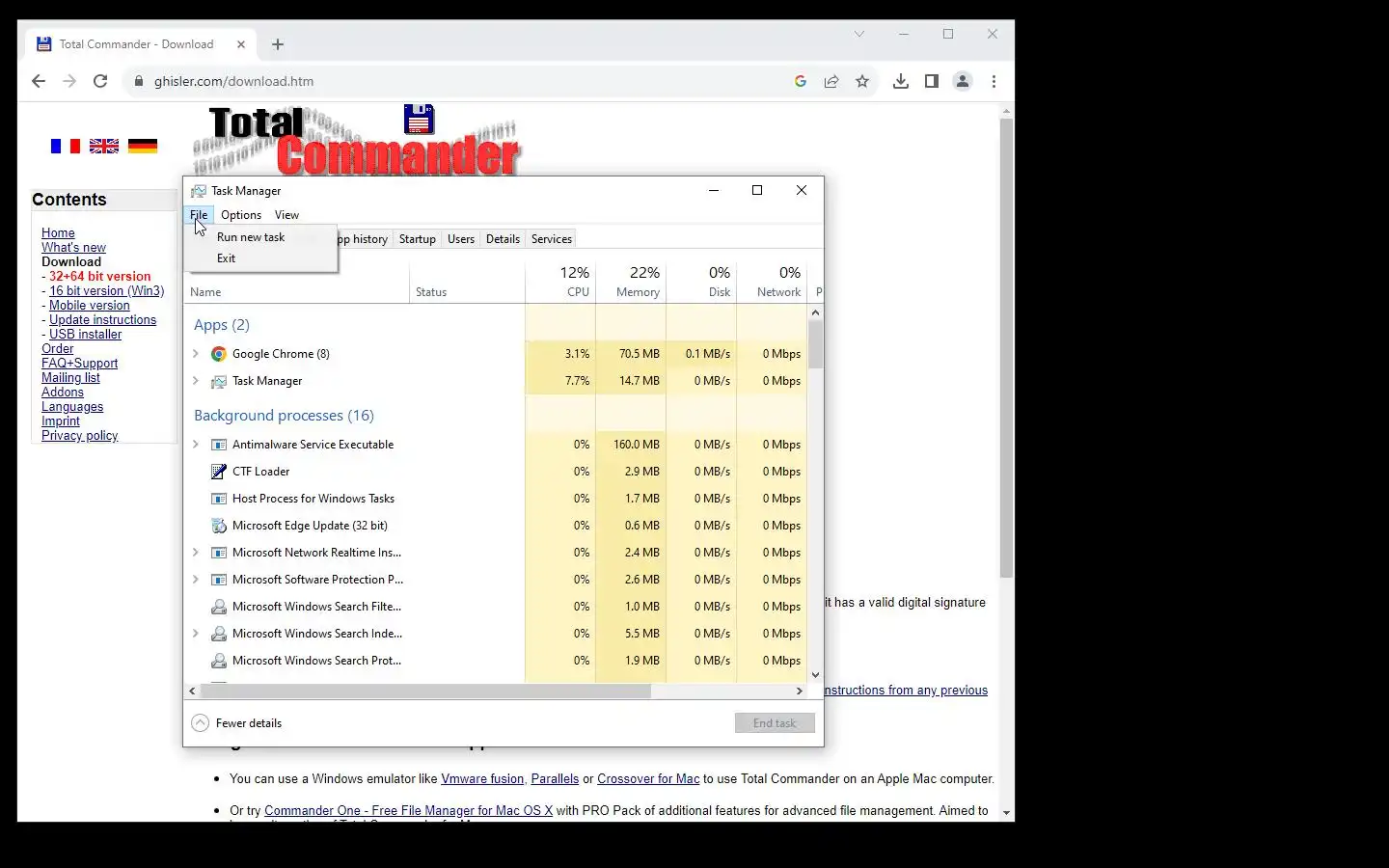Click the CTF Loader process icon

click(219, 472)
